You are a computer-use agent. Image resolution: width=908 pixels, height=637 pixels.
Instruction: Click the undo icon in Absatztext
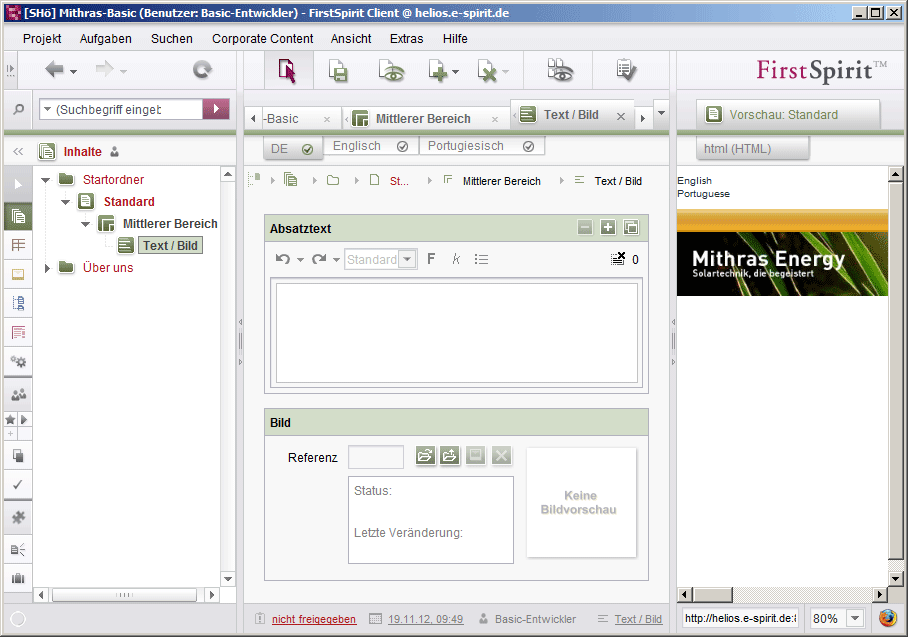click(x=283, y=259)
